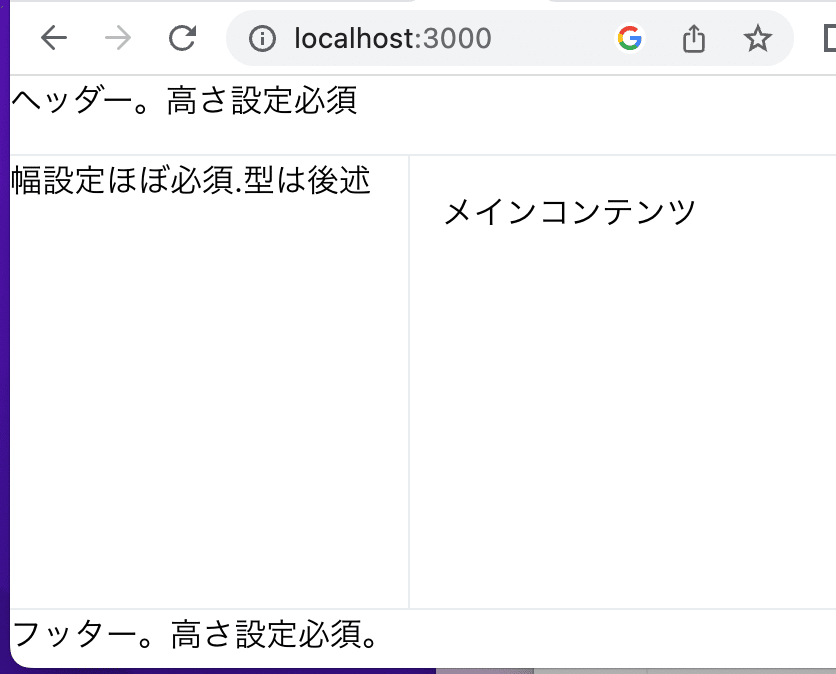The width and height of the screenshot is (836, 674).
Task: Select sidebar text 幅設定ほぼ必須.型は後述
Action: [191, 180]
